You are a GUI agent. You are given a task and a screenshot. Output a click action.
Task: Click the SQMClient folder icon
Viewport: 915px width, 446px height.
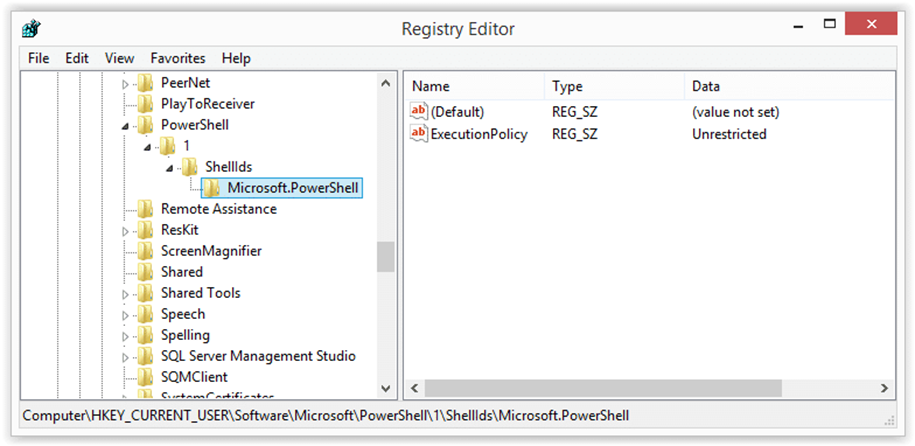[x=146, y=377]
